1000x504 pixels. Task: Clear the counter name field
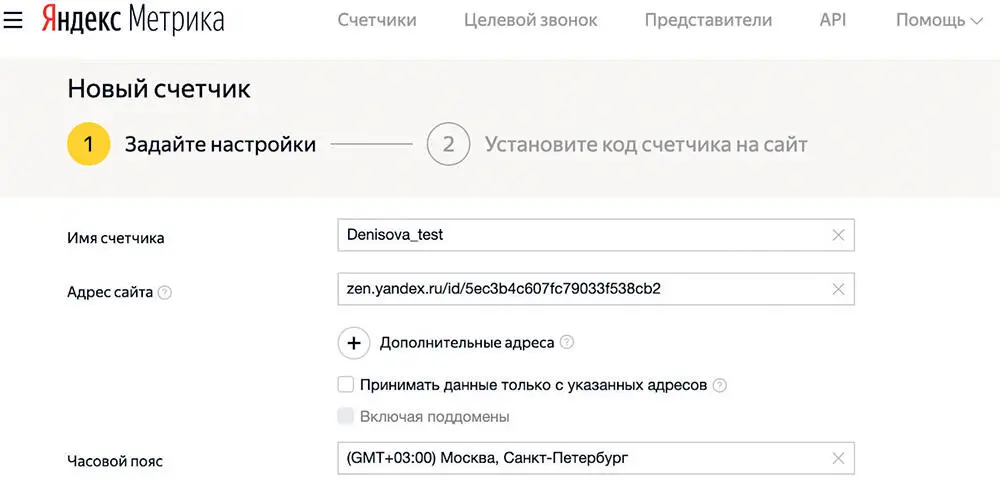838,235
